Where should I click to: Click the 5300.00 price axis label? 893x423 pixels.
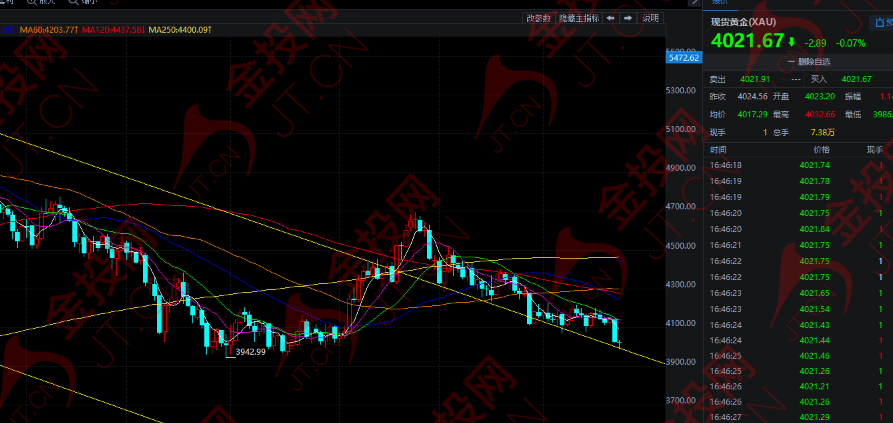(x=682, y=90)
